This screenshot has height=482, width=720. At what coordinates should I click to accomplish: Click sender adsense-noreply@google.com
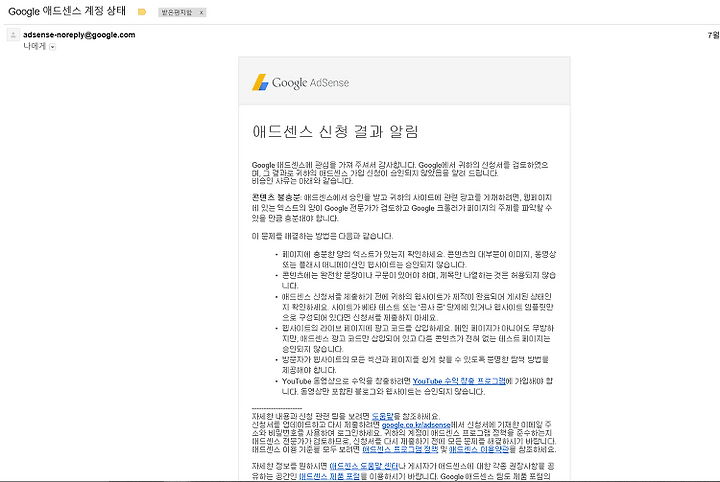(x=79, y=34)
